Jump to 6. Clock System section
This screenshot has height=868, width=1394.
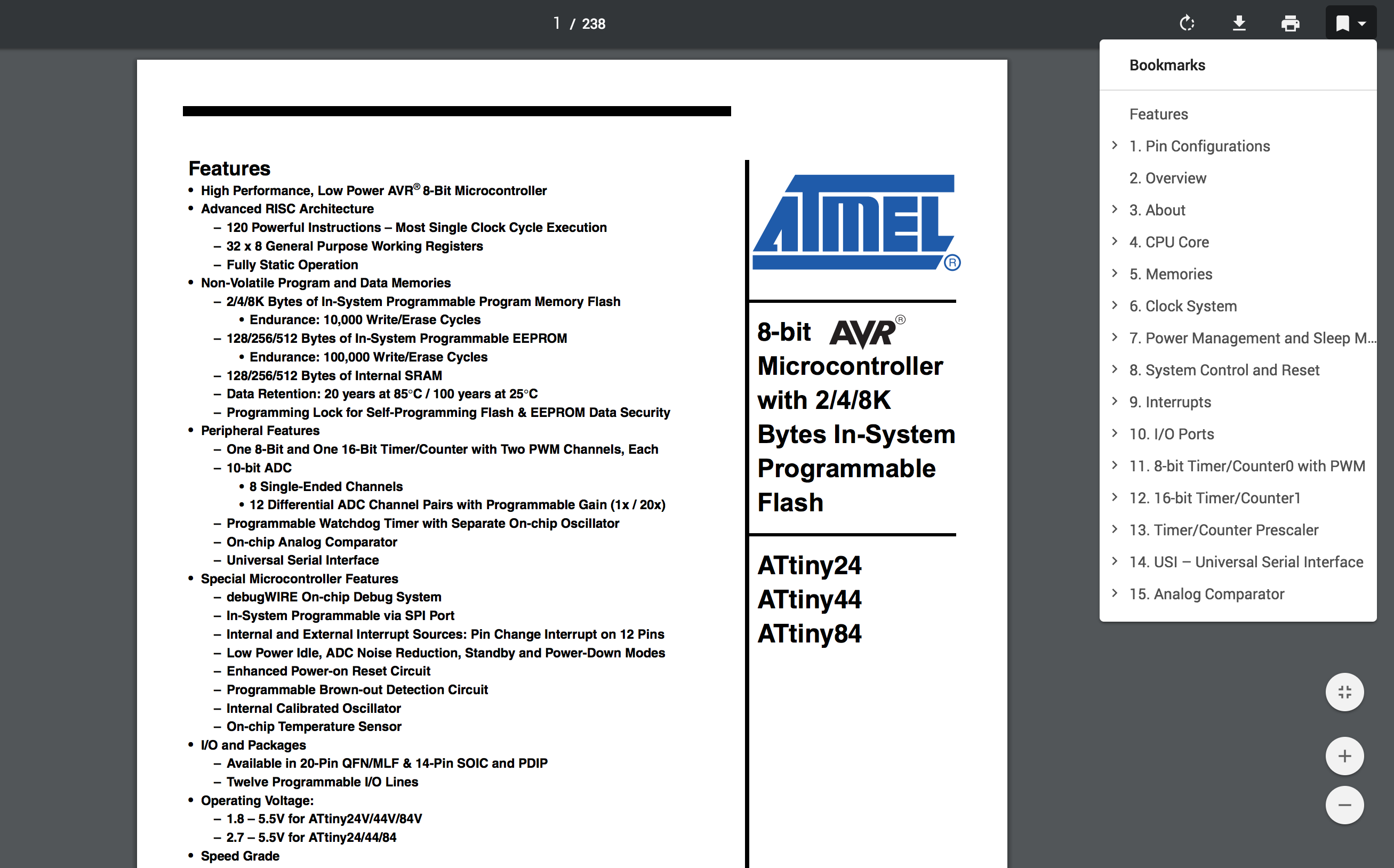[1183, 307]
